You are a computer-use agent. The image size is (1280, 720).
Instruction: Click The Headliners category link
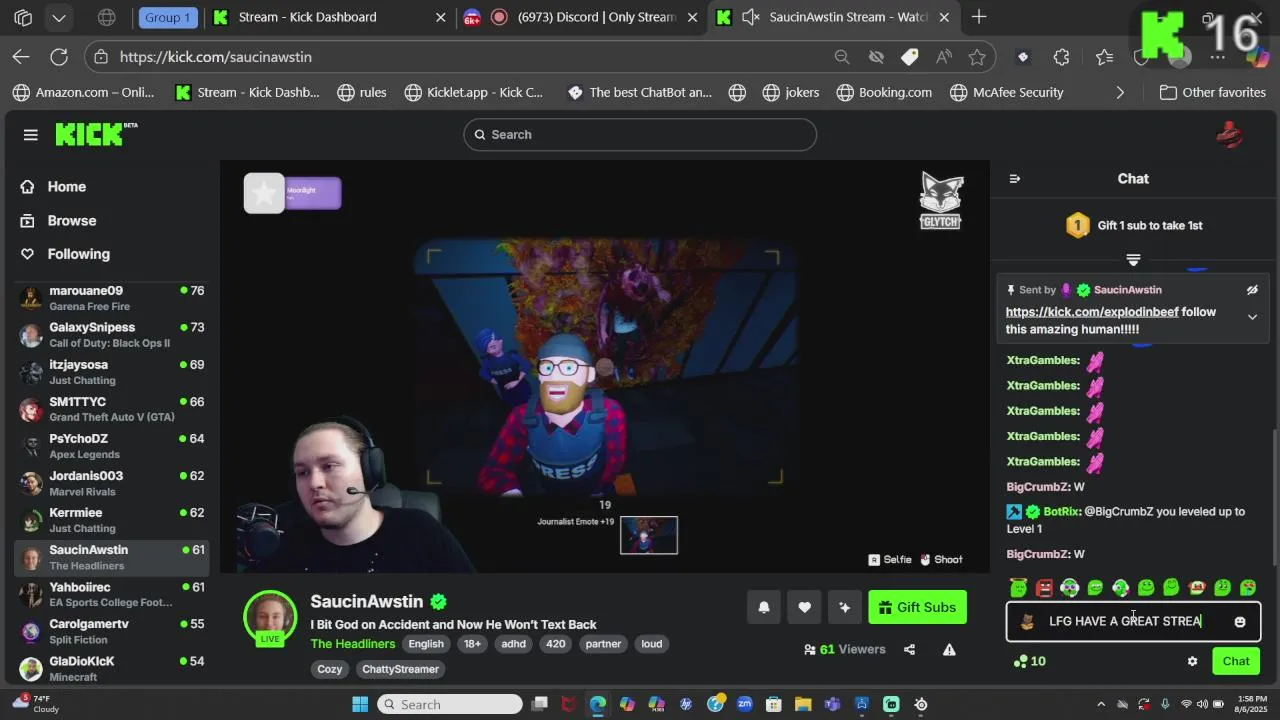coord(352,644)
